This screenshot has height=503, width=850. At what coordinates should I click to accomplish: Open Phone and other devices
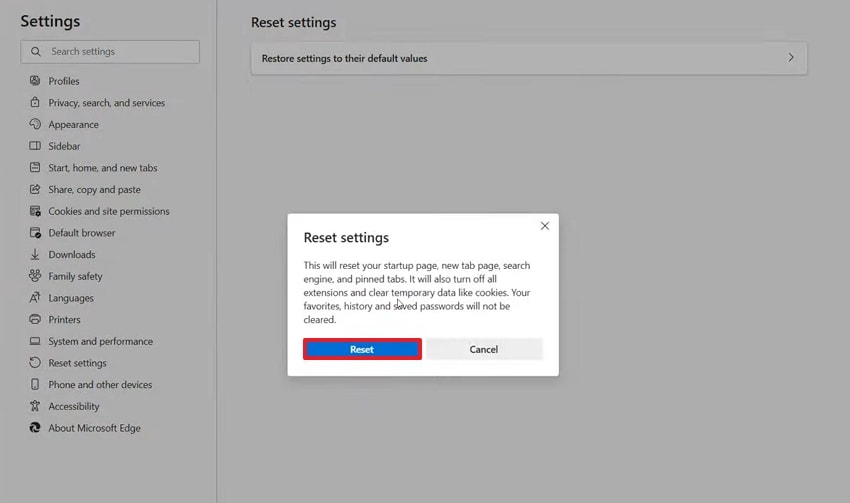pyautogui.click(x=100, y=385)
